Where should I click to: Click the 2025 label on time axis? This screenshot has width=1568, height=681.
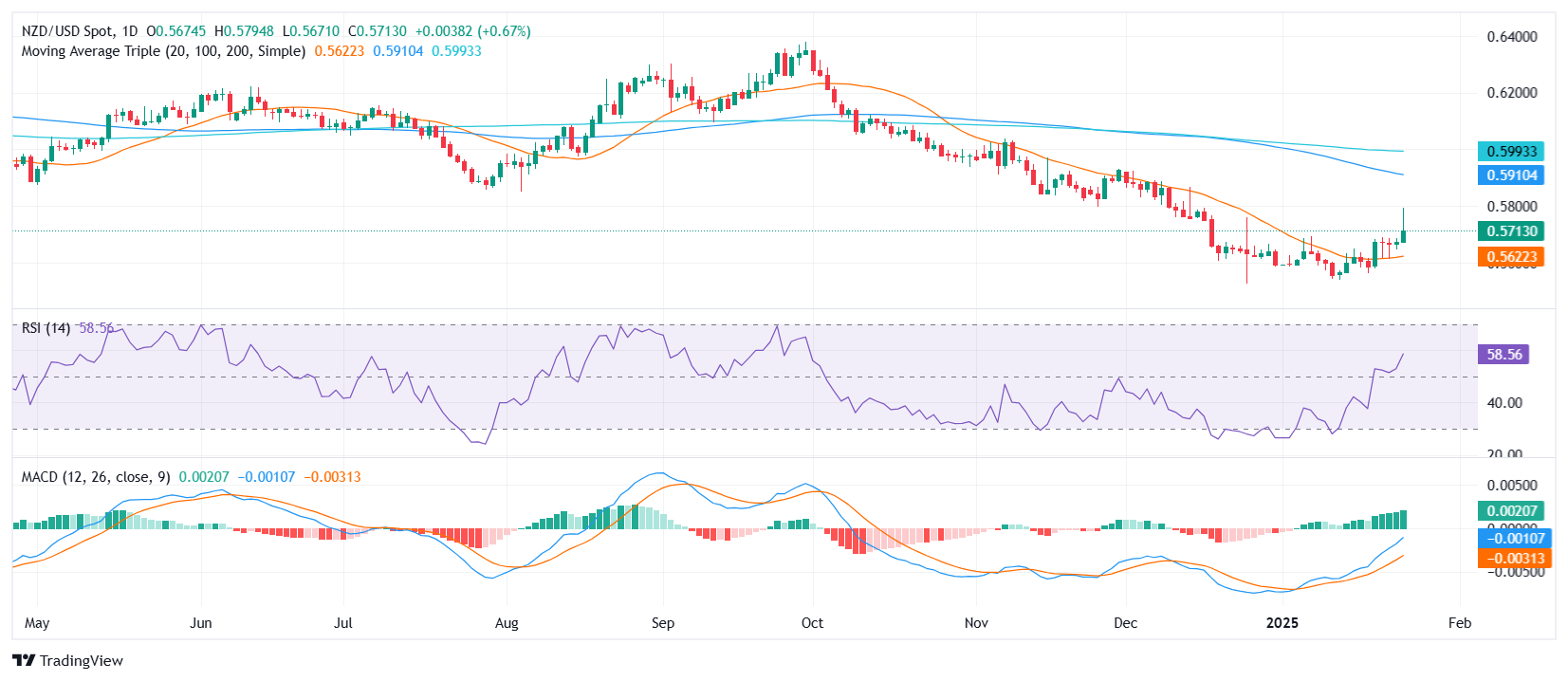pyautogui.click(x=1282, y=623)
